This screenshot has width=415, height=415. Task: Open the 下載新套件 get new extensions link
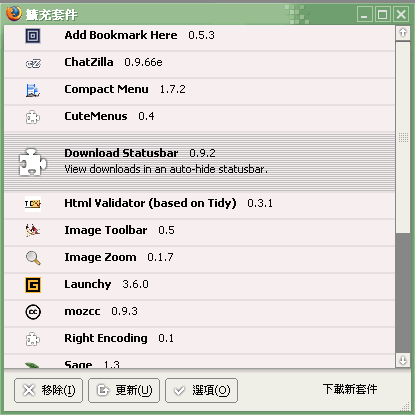(x=350, y=389)
